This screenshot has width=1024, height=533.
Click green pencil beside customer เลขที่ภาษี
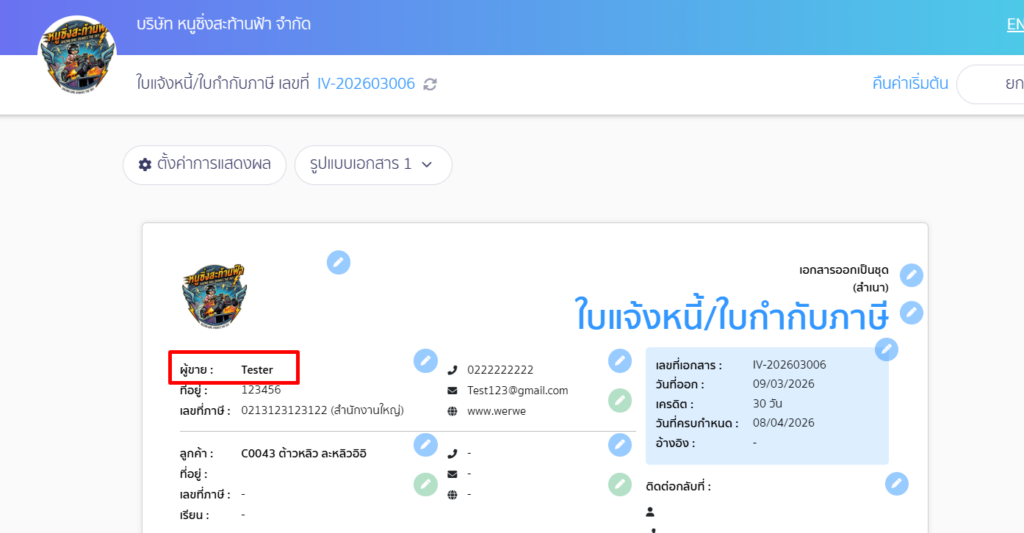(x=425, y=484)
